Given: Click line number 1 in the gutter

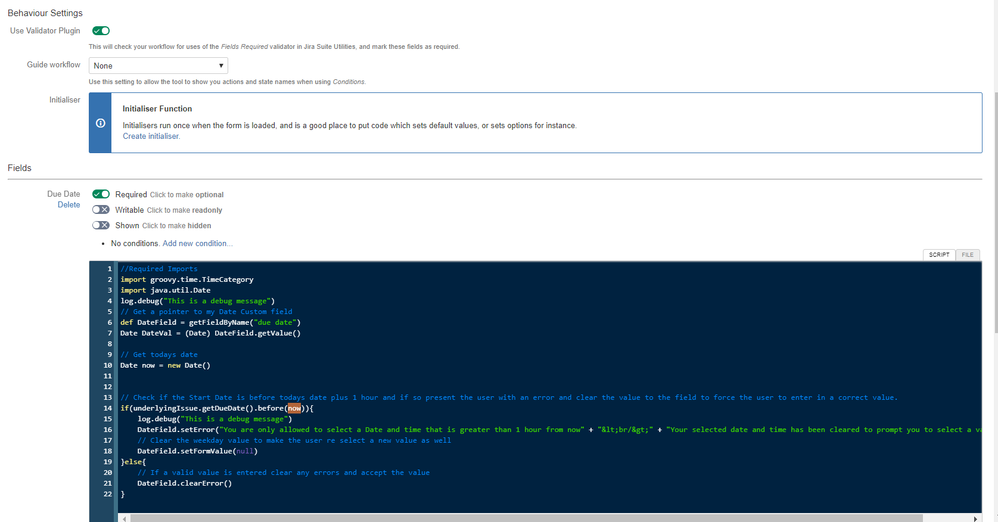Looking at the screenshot, I should pyautogui.click(x=109, y=269).
